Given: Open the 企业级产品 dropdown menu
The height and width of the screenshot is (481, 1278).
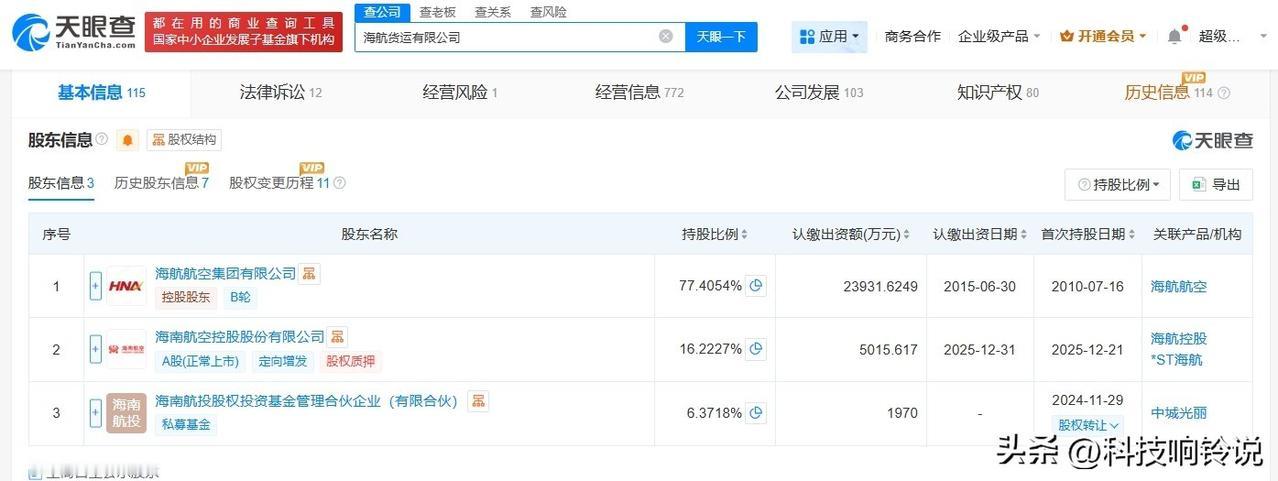Looking at the screenshot, I should (999, 36).
